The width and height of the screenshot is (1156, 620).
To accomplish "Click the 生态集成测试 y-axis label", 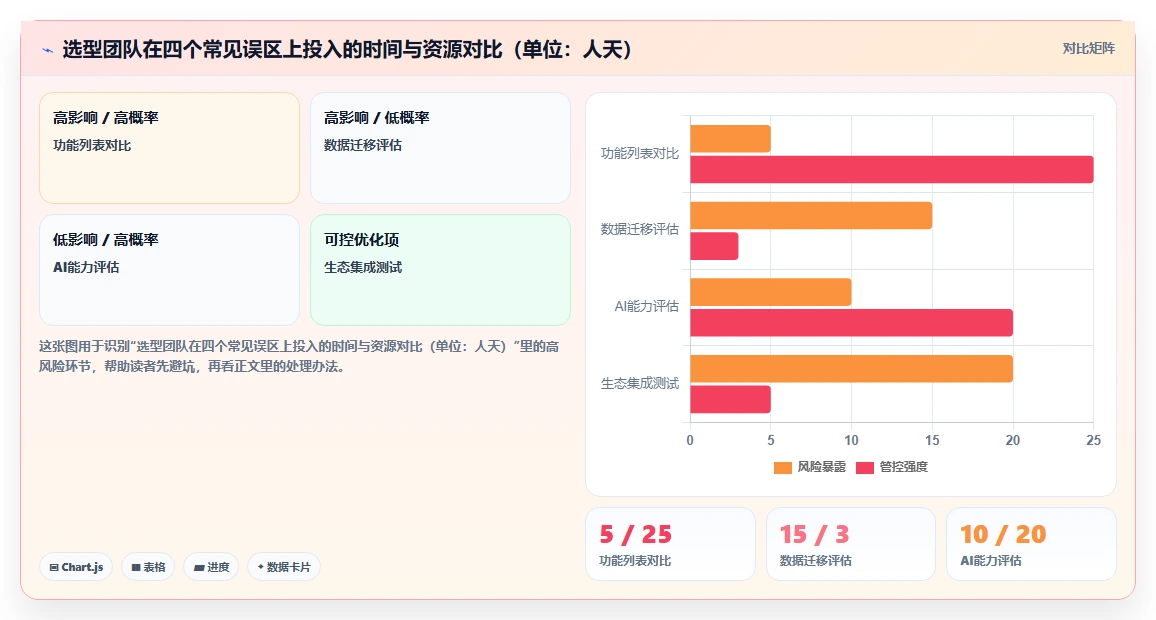I will pyautogui.click(x=640, y=383).
